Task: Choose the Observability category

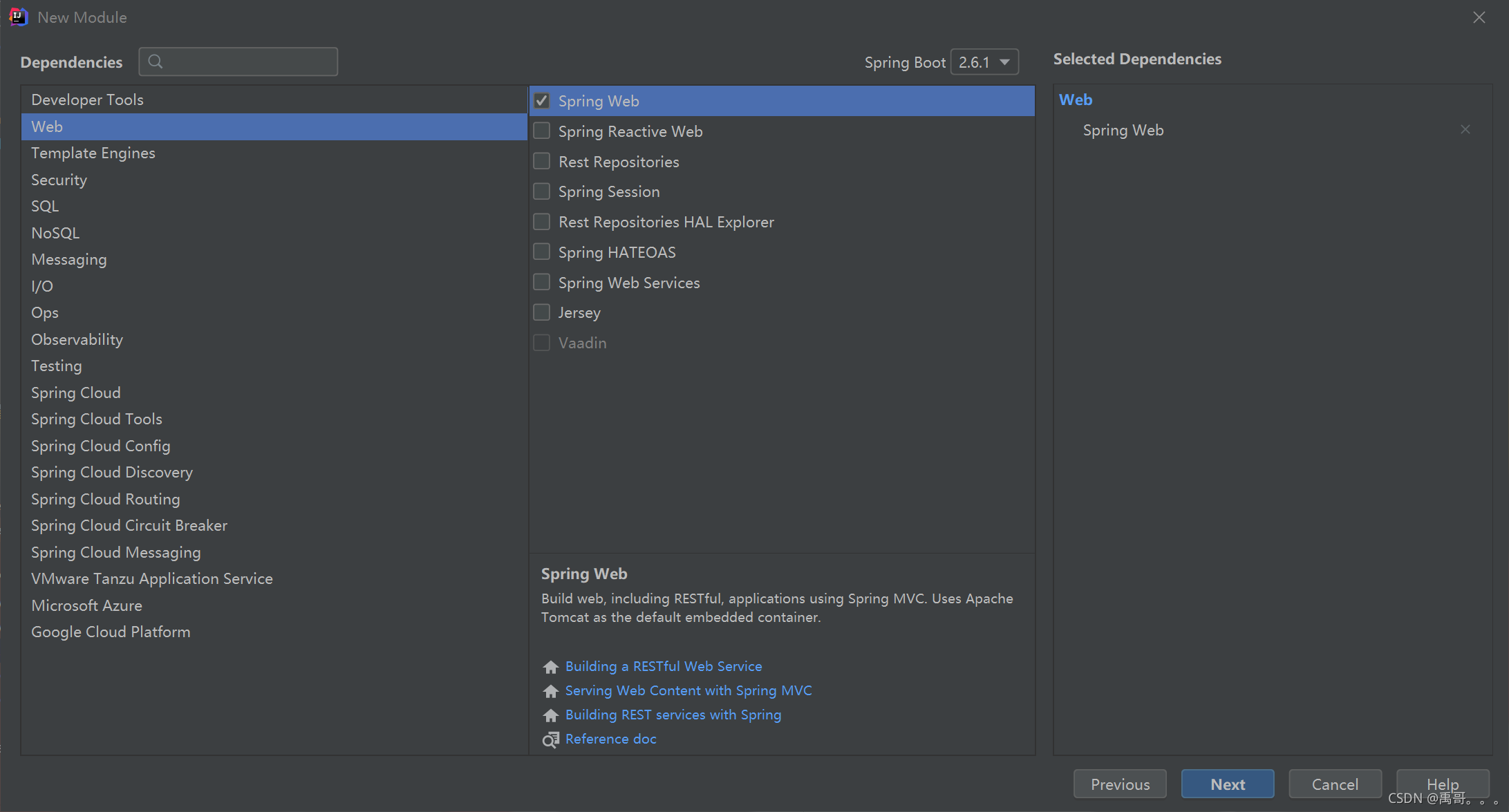Action: (x=274, y=339)
